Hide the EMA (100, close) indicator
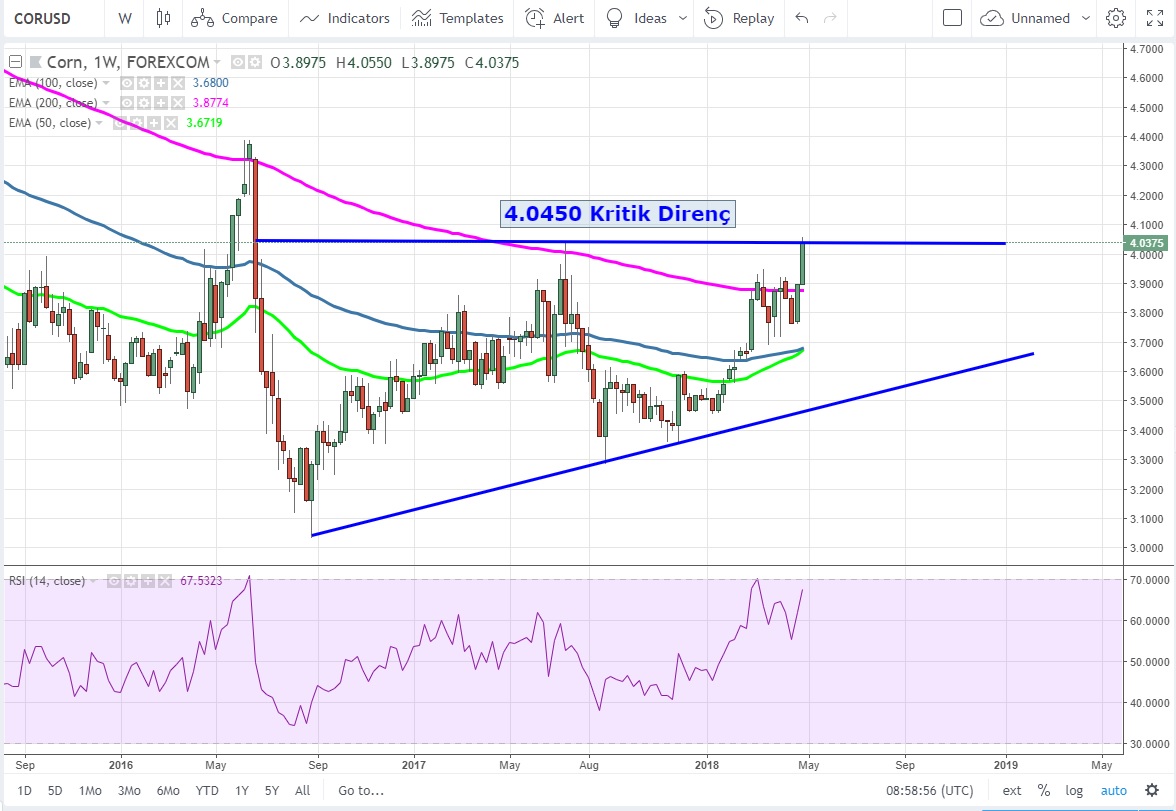Image resolution: width=1176 pixels, height=811 pixels. point(128,83)
